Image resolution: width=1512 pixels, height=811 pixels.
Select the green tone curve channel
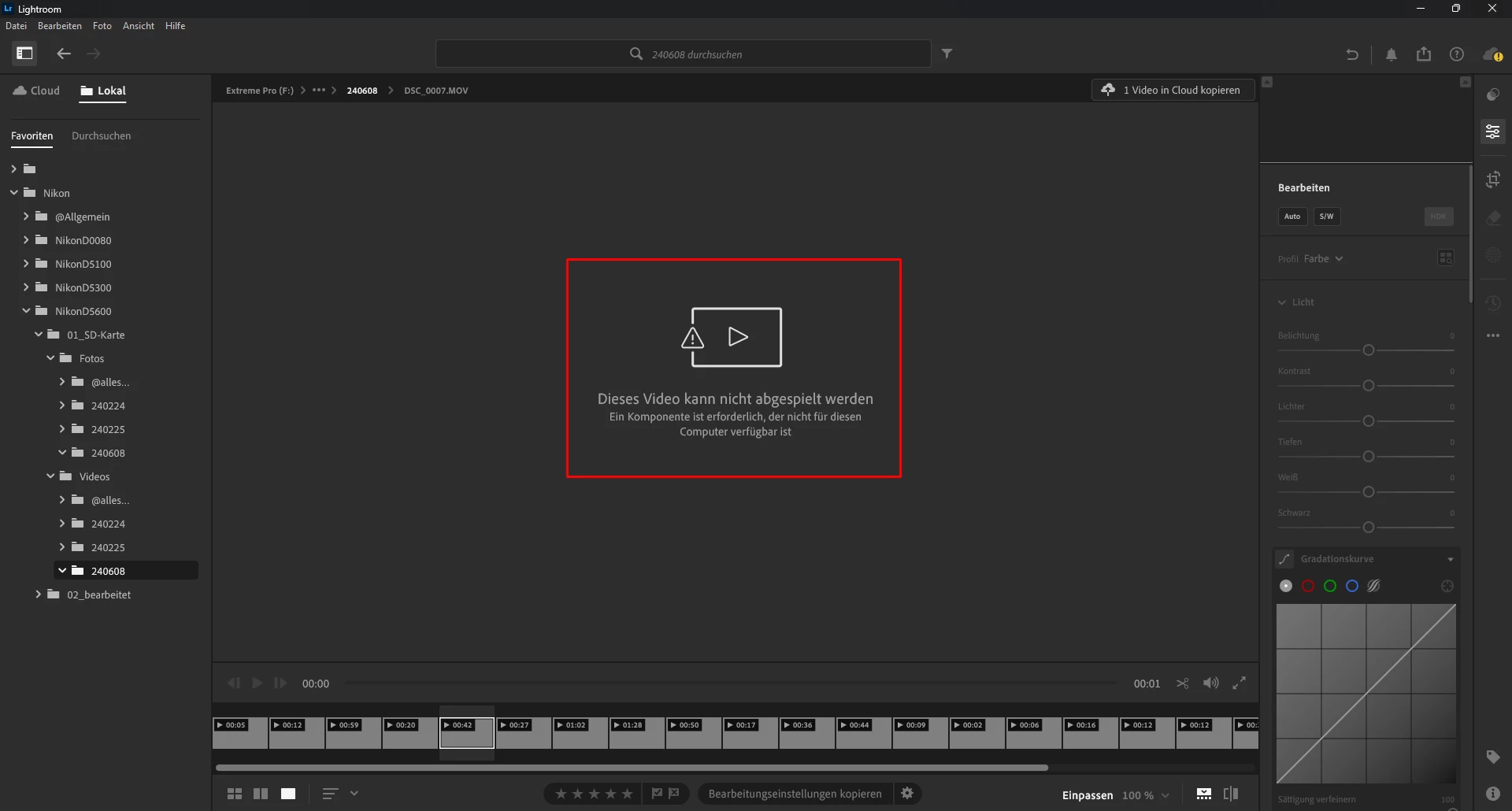(x=1330, y=586)
